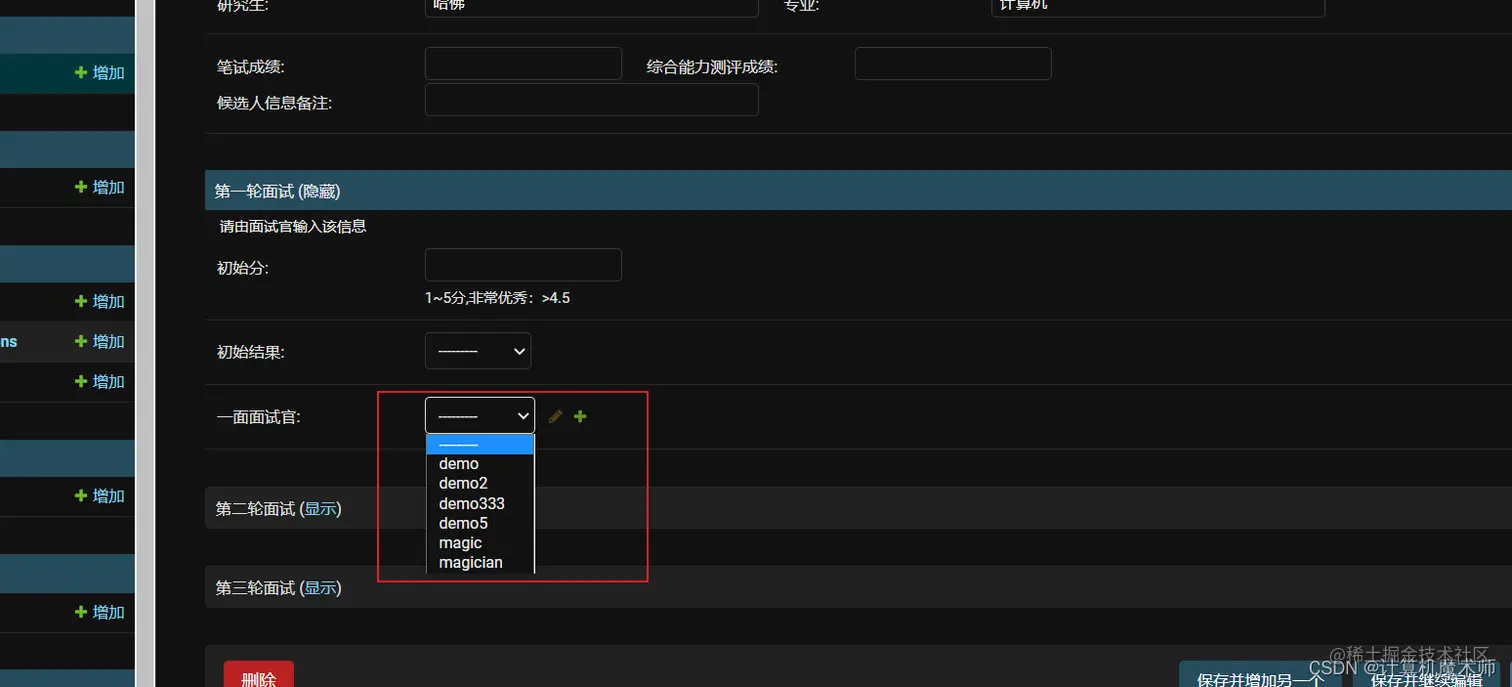This screenshot has height=687, width=1512.
Task: Click the 保存并增加另一个 button
Action: [x=1260, y=675]
